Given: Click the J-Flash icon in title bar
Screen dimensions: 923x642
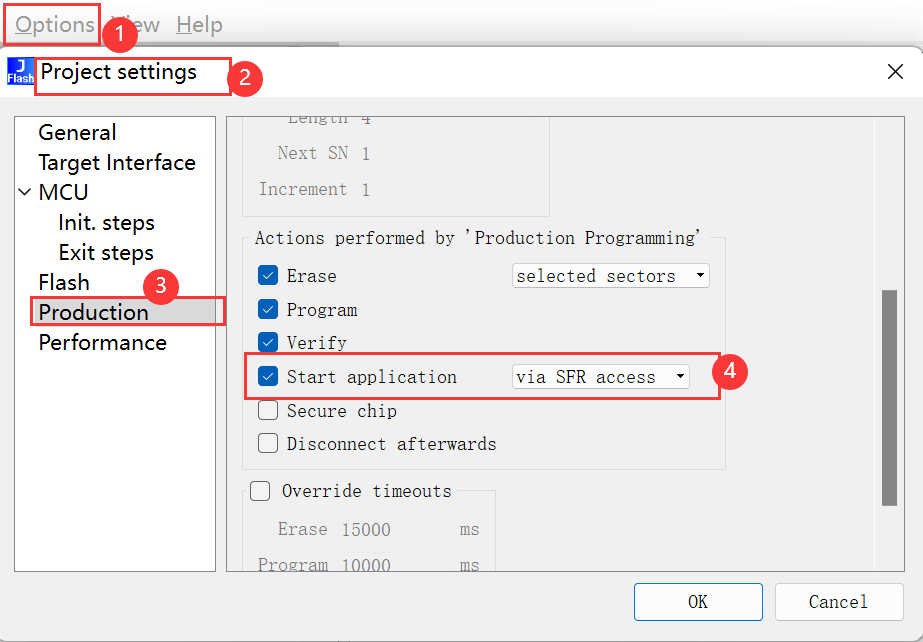Looking at the screenshot, I should point(20,72).
